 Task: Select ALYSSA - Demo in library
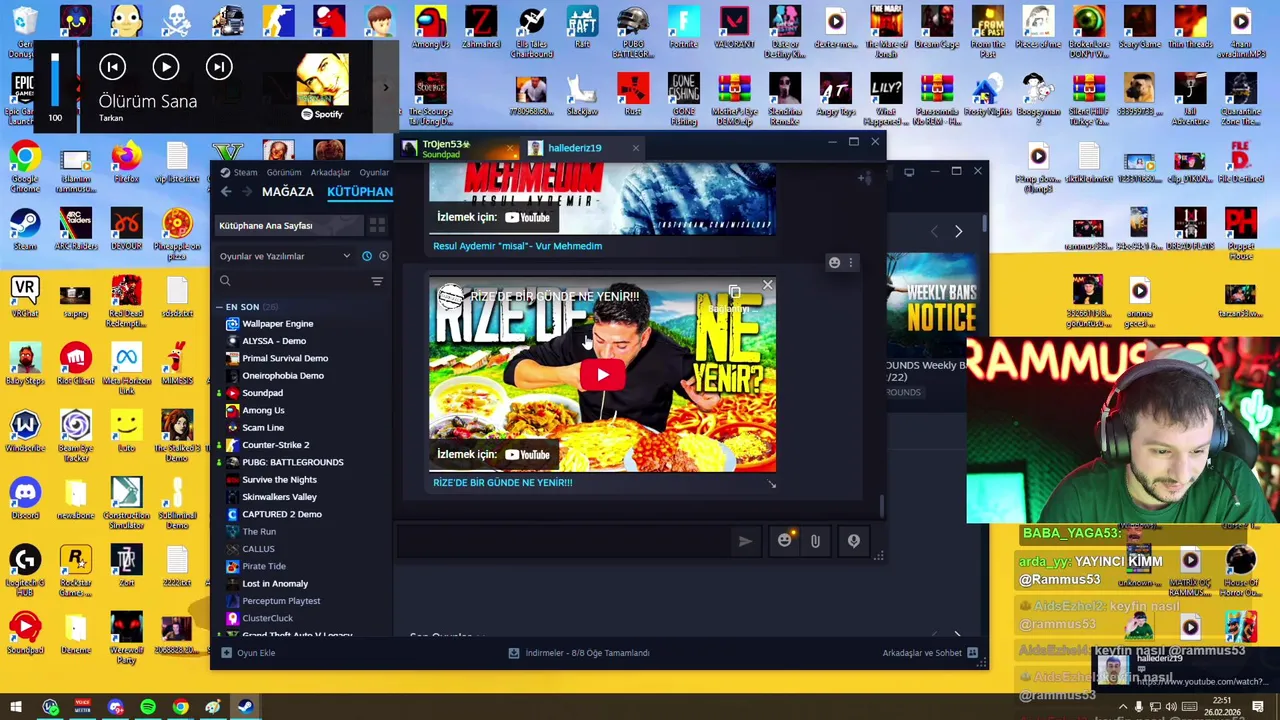(273, 341)
